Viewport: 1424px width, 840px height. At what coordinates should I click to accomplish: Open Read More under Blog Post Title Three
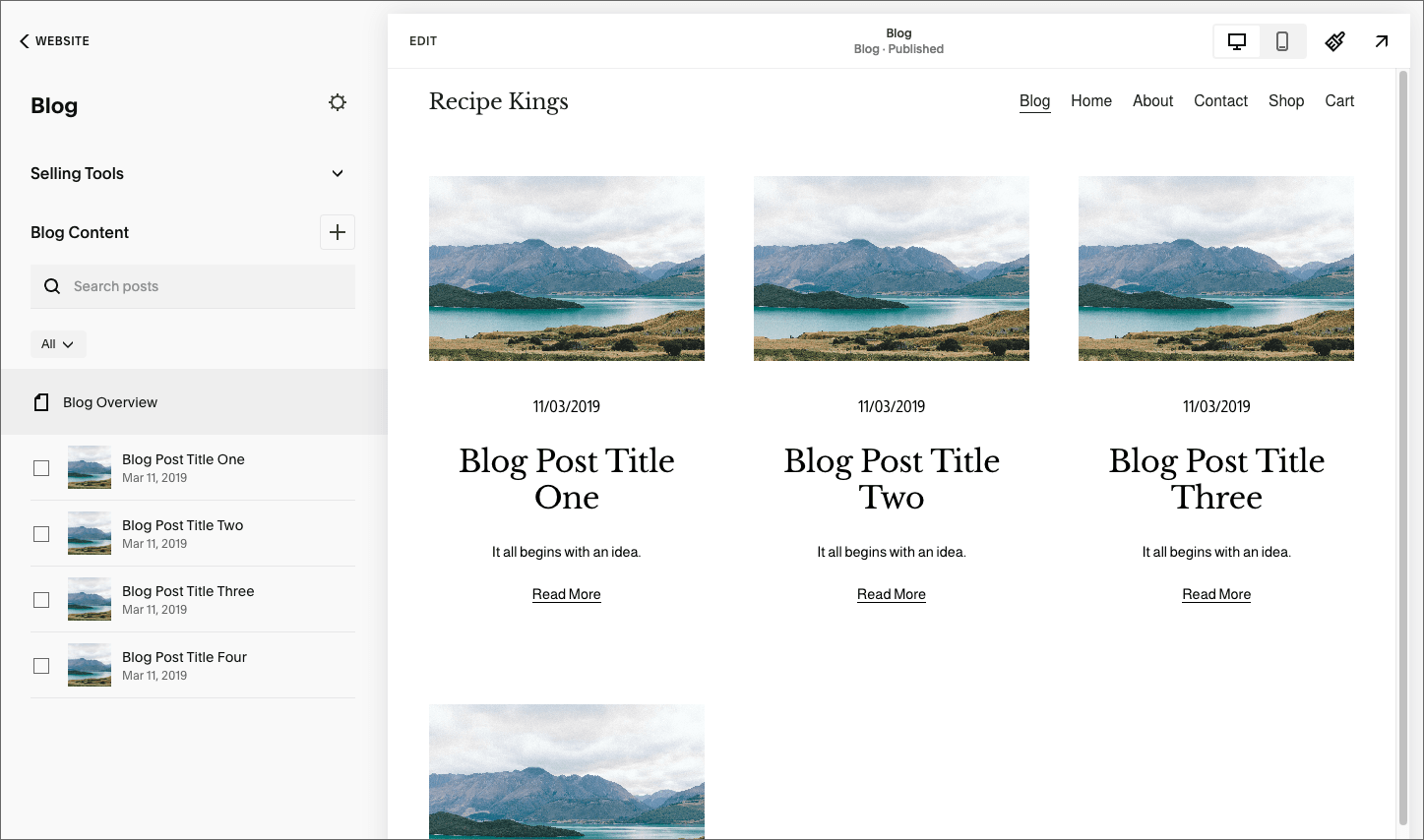click(1215, 593)
